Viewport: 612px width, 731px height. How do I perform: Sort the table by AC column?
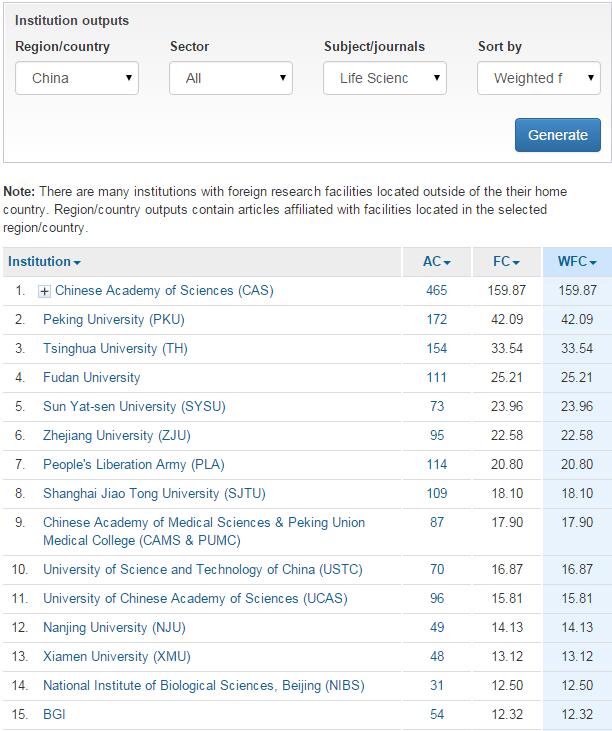click(x=436, y=262)
